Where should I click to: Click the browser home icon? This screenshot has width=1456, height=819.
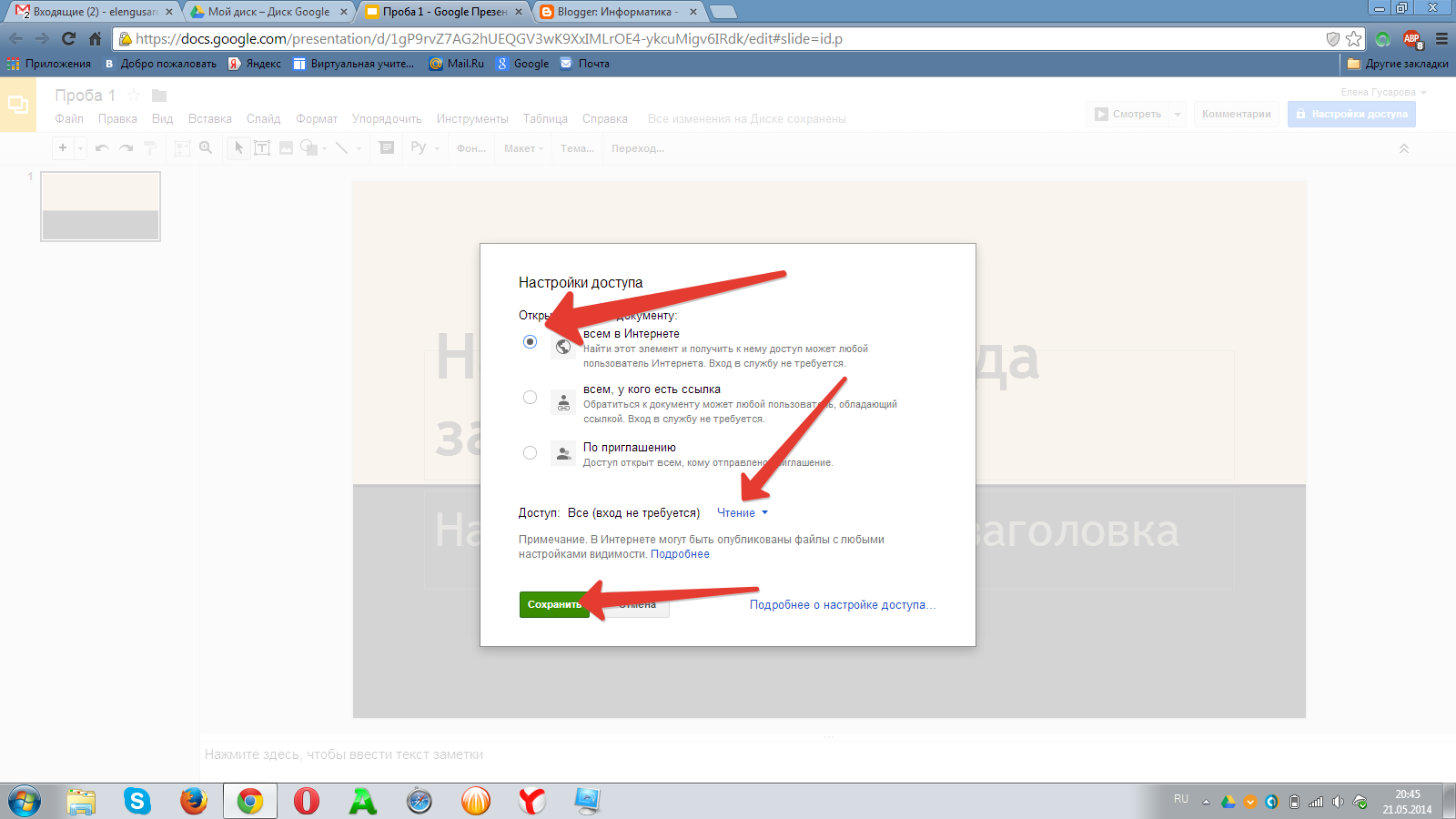point(95,38)
